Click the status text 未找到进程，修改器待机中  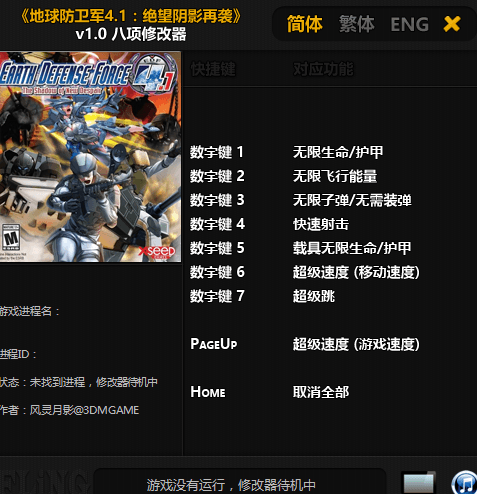tap(93, 382)
